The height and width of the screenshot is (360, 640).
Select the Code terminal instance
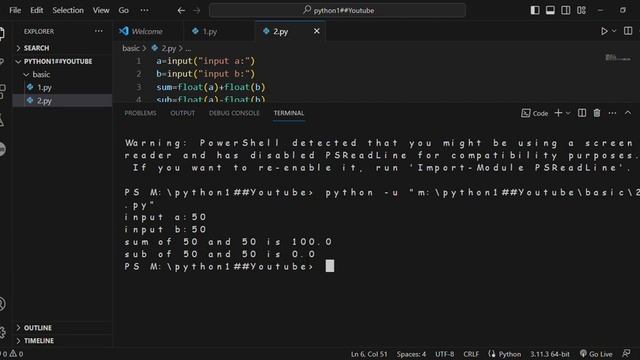[x=535, y=113]
